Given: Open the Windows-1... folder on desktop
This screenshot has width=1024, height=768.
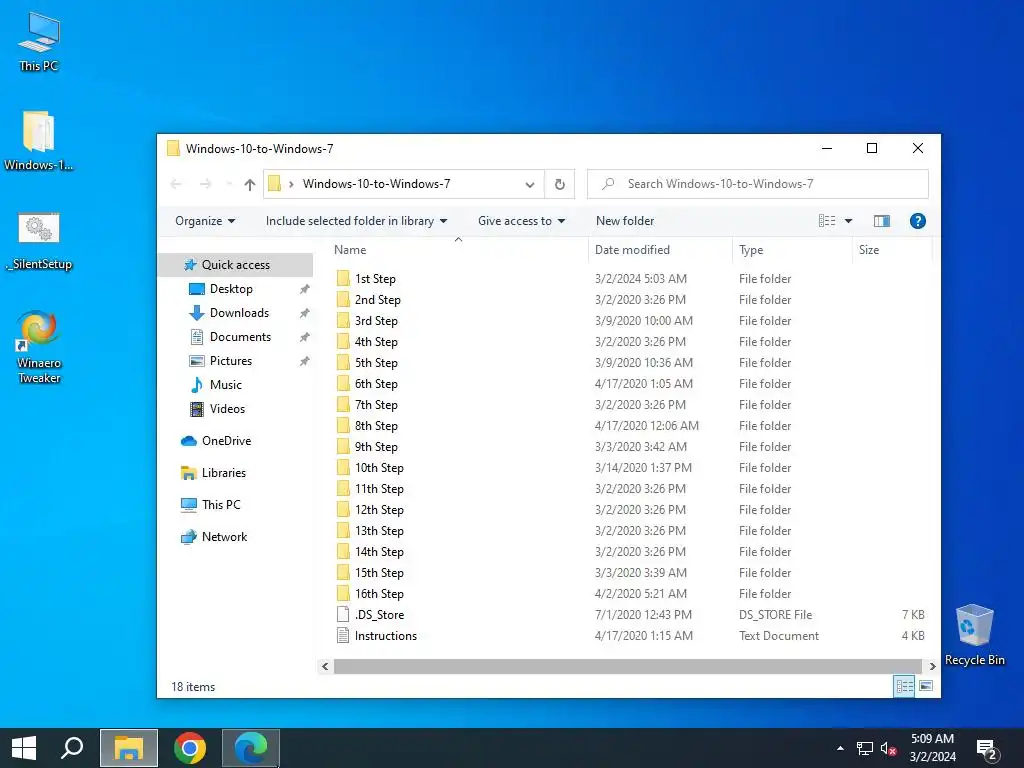Looking at the screenshot, I should 38,140.
